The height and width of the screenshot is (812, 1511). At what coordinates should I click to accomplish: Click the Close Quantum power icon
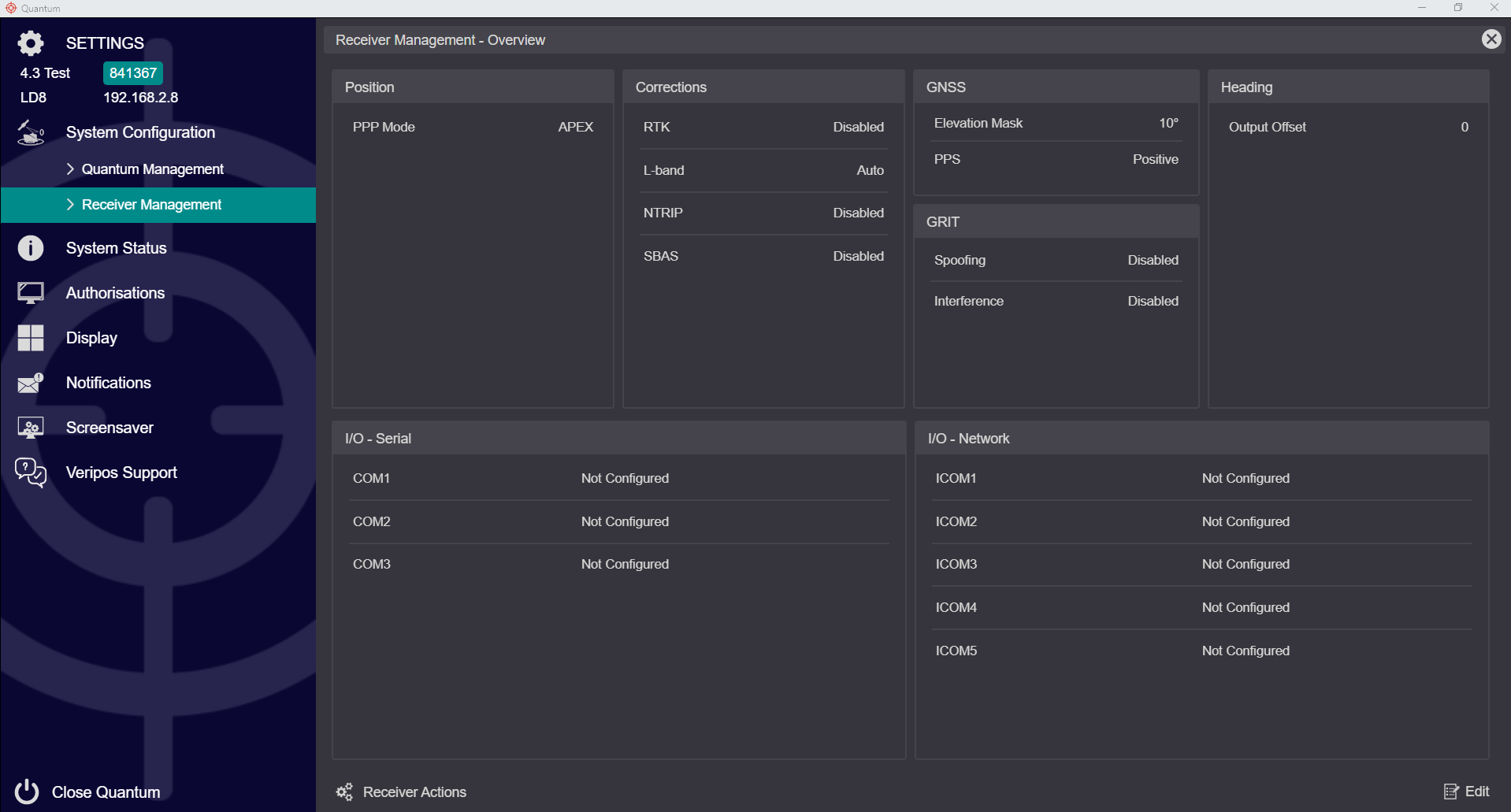27,792
